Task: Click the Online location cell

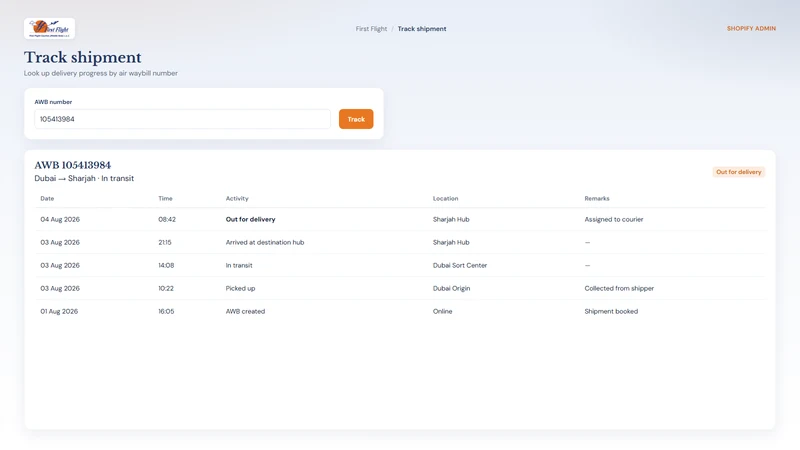Action: (x=442, y=311)
